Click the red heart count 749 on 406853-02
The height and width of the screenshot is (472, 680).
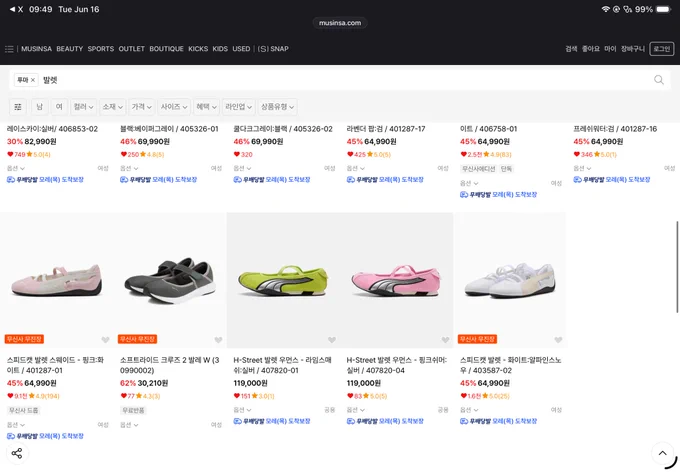point(16,154)
